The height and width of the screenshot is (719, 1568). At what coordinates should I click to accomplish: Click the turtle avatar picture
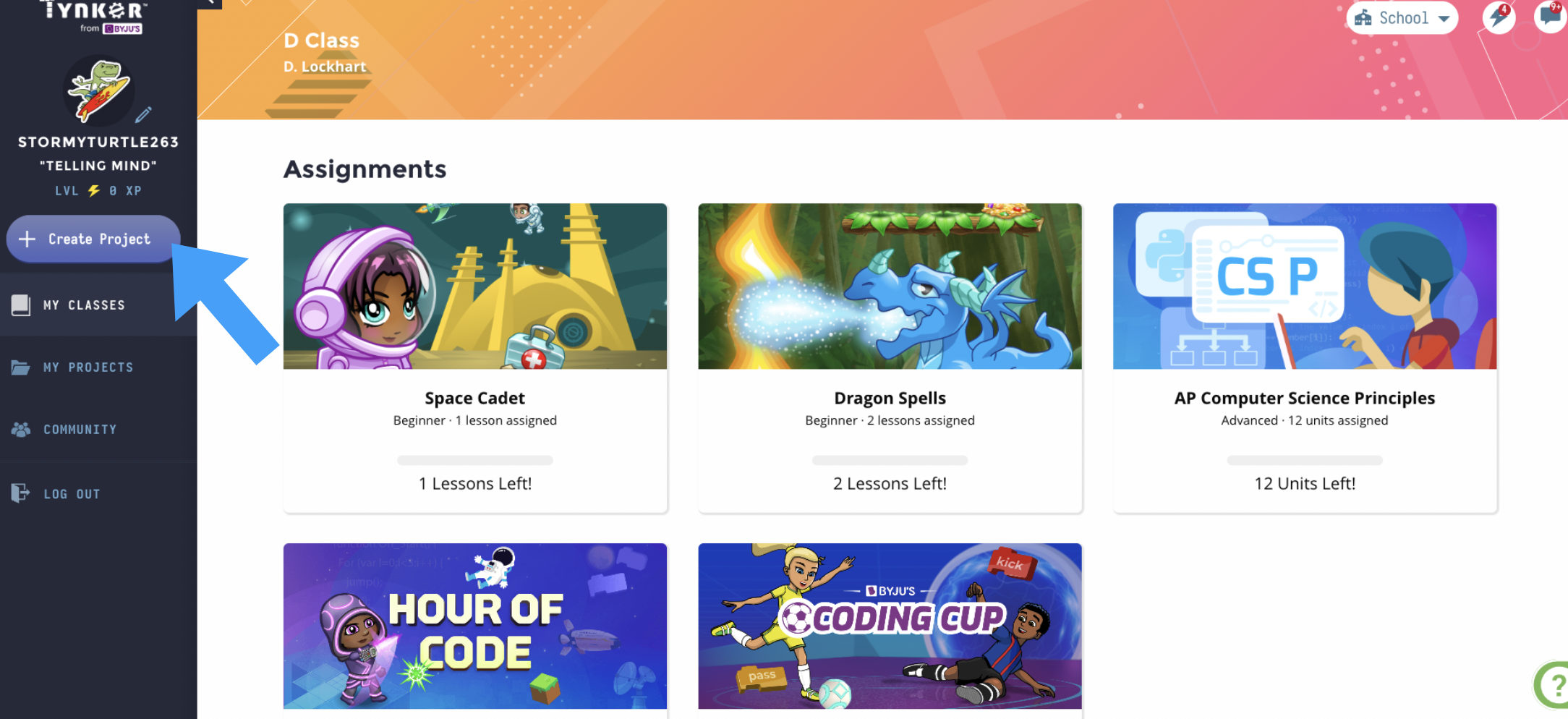coord(99,91)
